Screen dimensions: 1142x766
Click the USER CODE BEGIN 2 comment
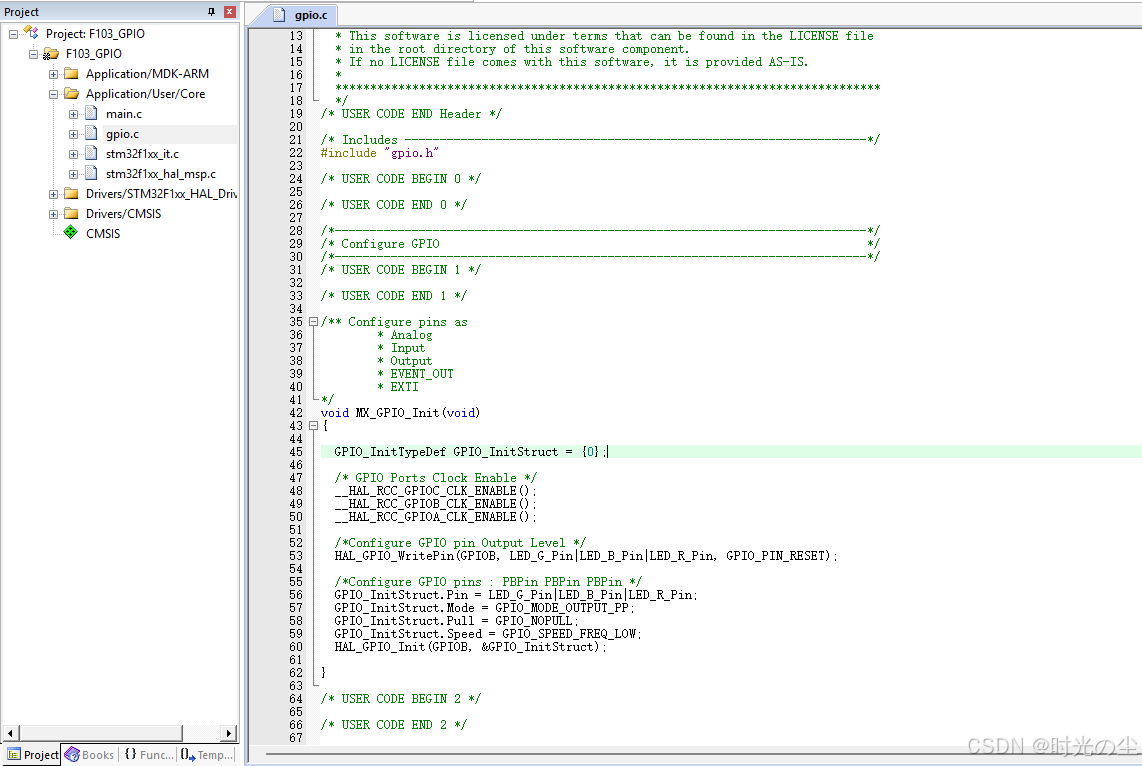(x=401, y=699)
